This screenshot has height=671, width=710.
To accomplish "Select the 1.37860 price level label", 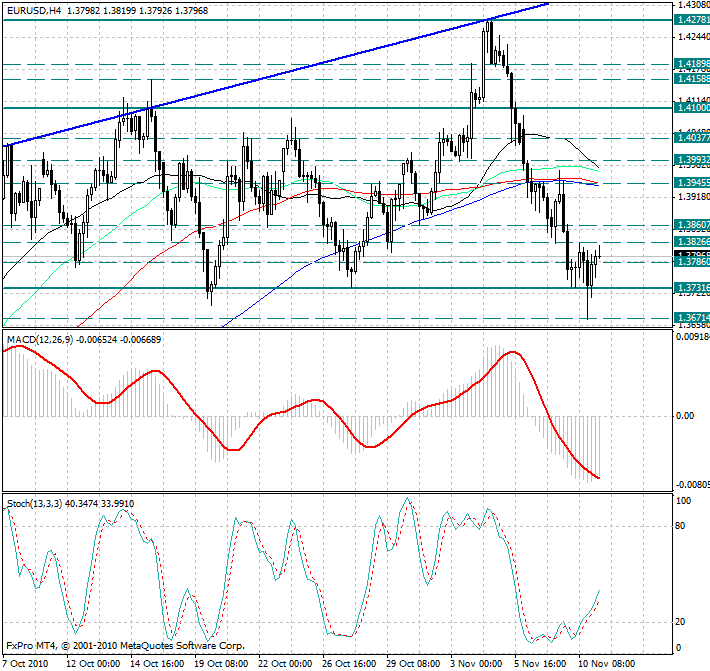I will (x=692, y=262).
